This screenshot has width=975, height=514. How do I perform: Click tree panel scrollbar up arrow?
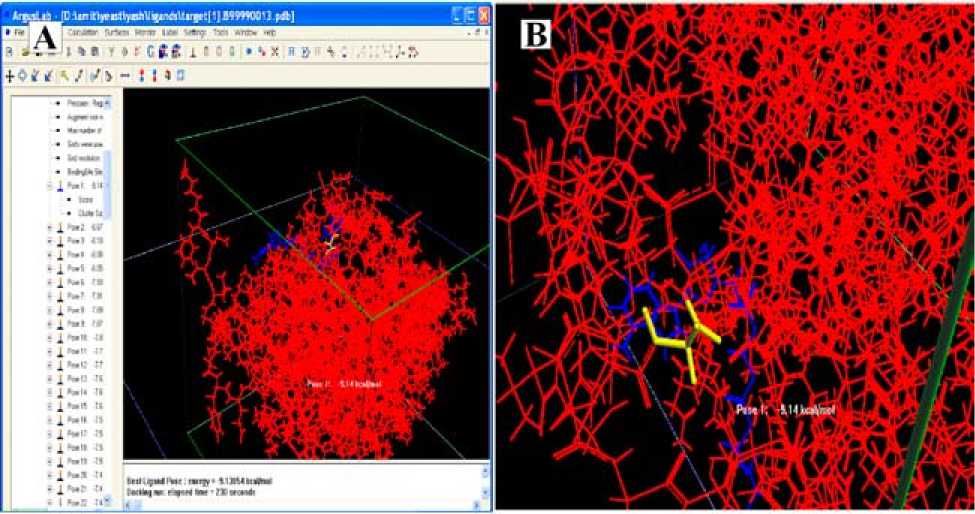click(x=108, y=103)
